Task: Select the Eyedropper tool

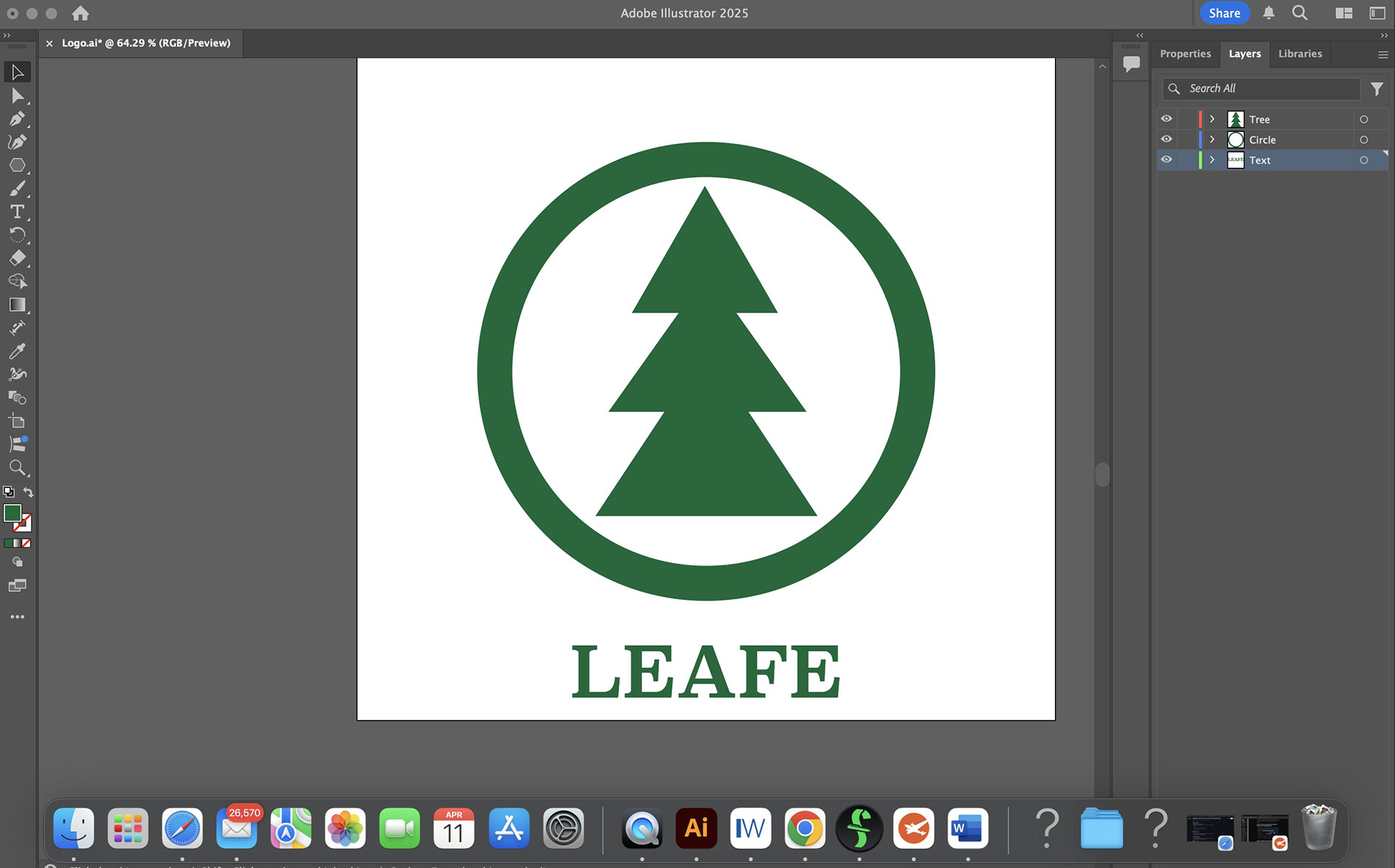Action: [17, 352]
